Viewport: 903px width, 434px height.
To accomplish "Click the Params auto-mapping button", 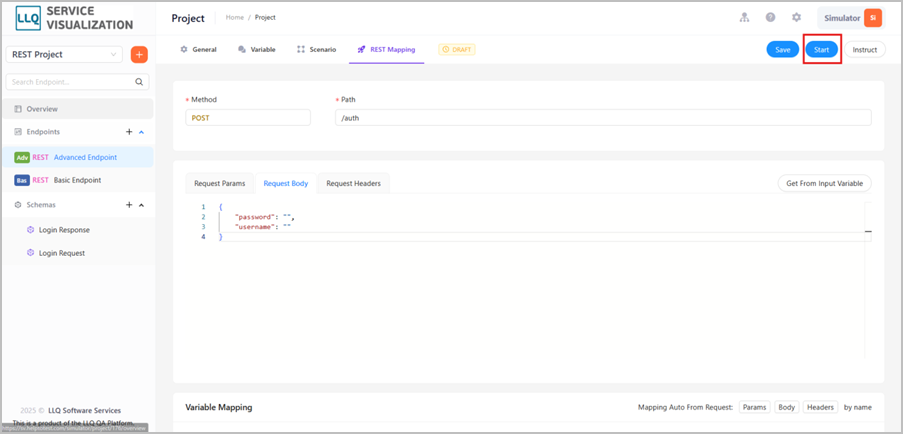I will [x=754, y=407].
